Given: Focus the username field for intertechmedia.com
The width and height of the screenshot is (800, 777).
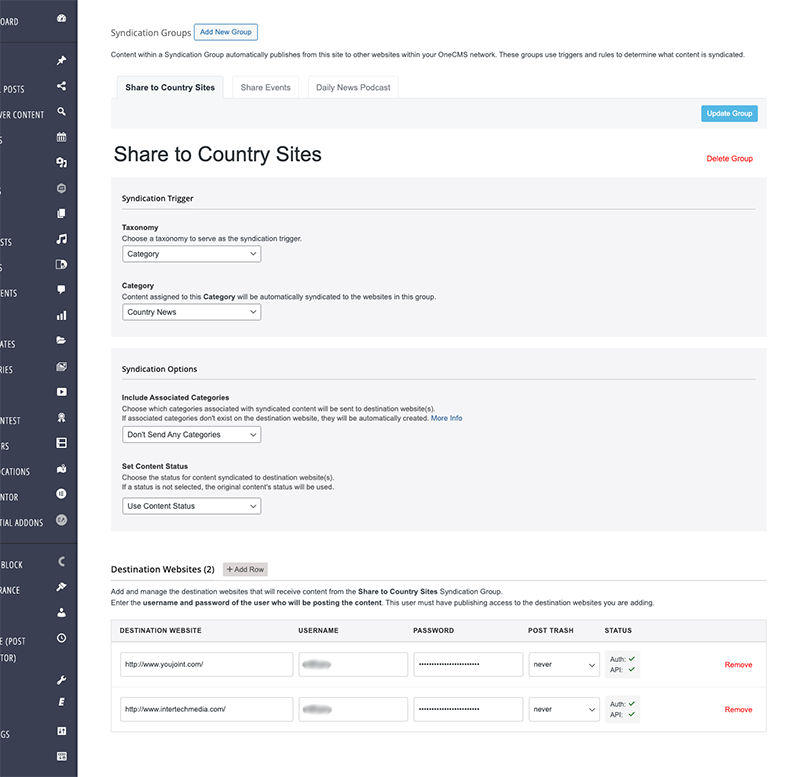Looking at the screenshot, I should 353,709.
